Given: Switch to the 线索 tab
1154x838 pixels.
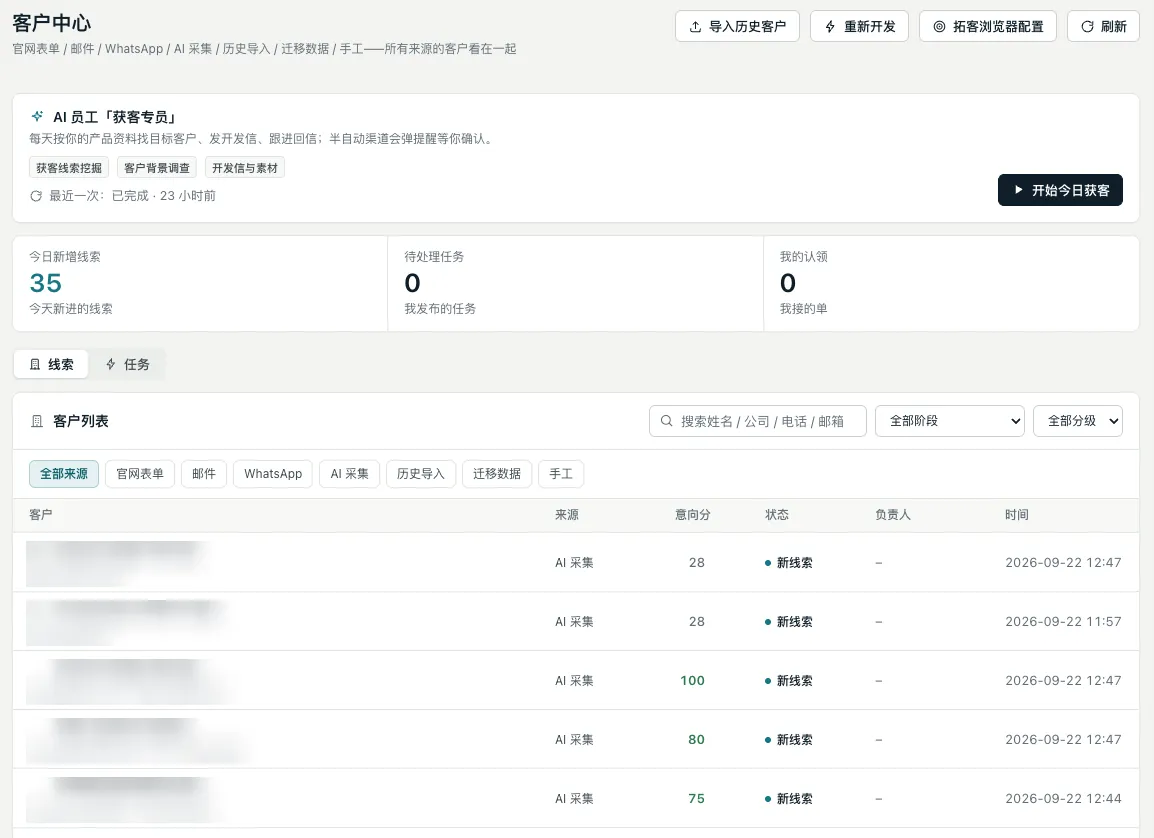Looking at the screenshot, I should tap(51, 364).
